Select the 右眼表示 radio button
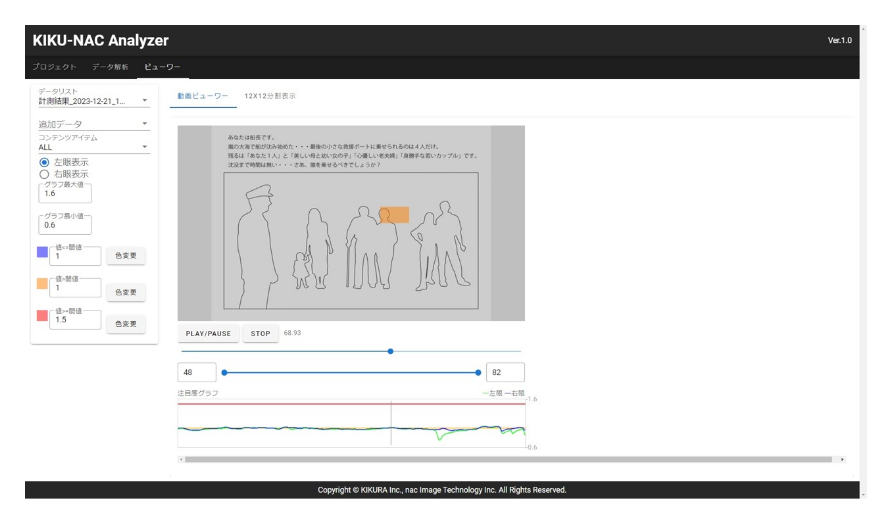 click(x=44, y=174)
